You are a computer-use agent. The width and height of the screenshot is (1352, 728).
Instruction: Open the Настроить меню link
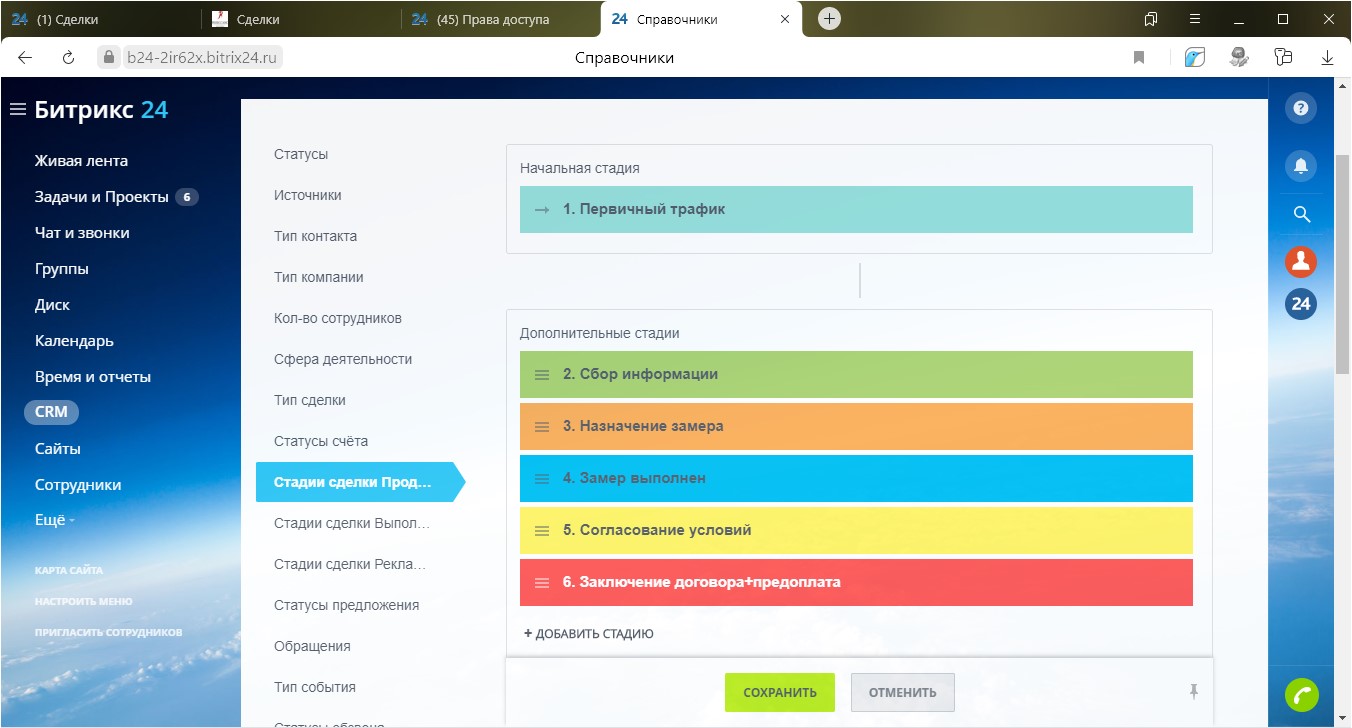(x=84, y=602)
